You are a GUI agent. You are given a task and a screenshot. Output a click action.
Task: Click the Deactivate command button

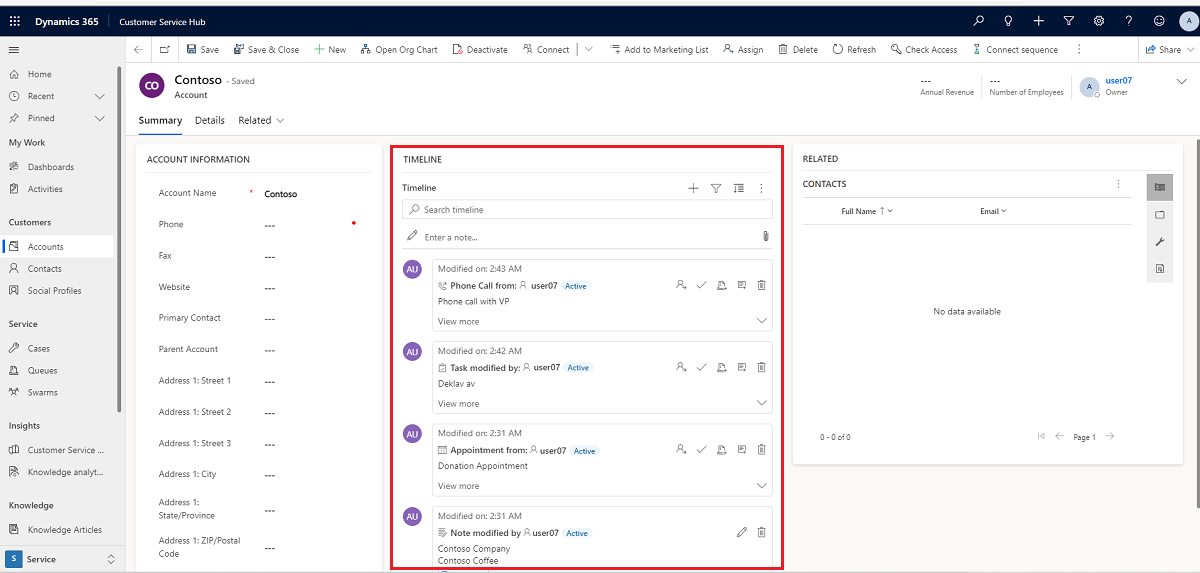tap(480, 49)
